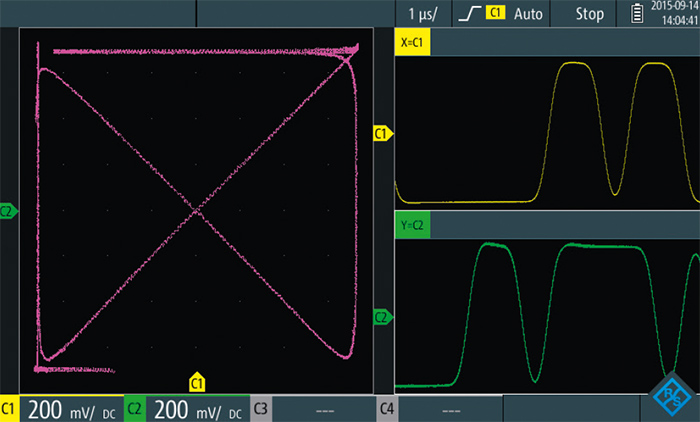
Task: Click the yellow C1 trigger source badge in top bar
Action: click(x=494, y=13)
